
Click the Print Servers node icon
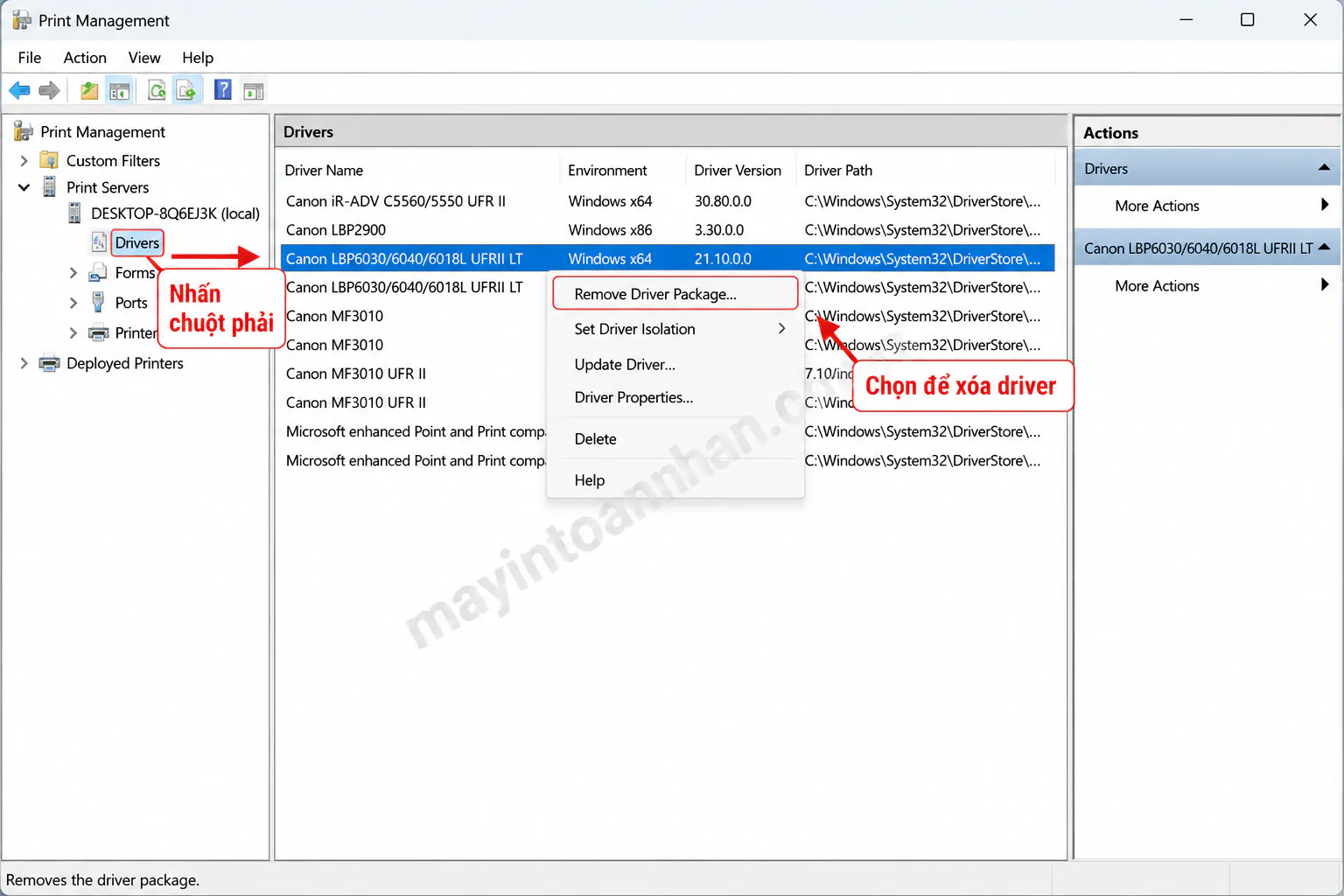[50, 187]
